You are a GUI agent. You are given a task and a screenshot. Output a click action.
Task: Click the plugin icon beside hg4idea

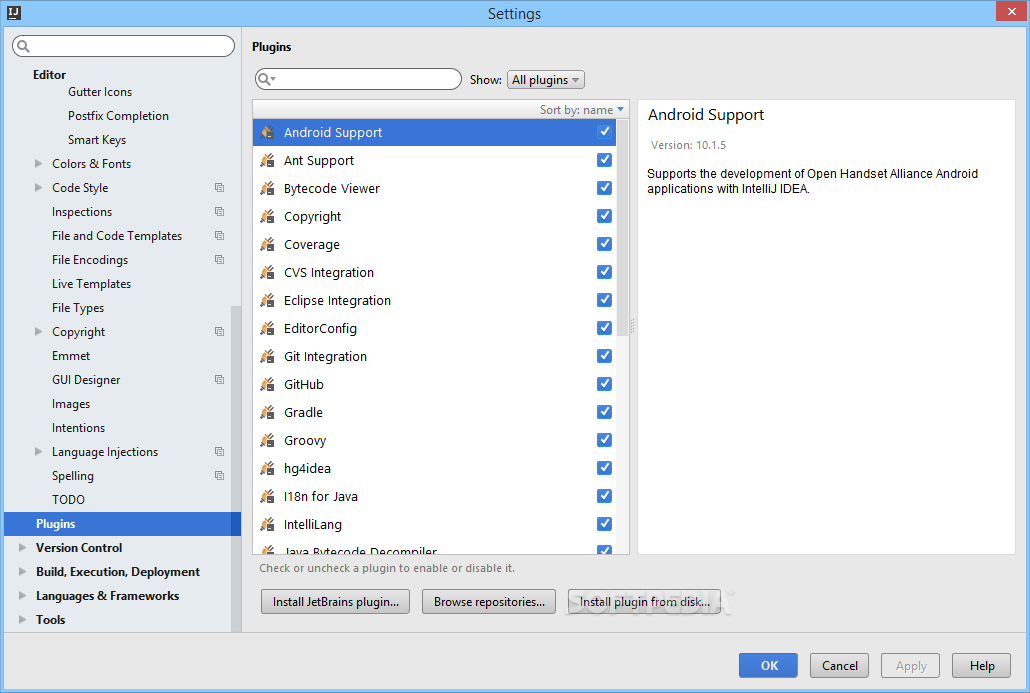point(267,468)
